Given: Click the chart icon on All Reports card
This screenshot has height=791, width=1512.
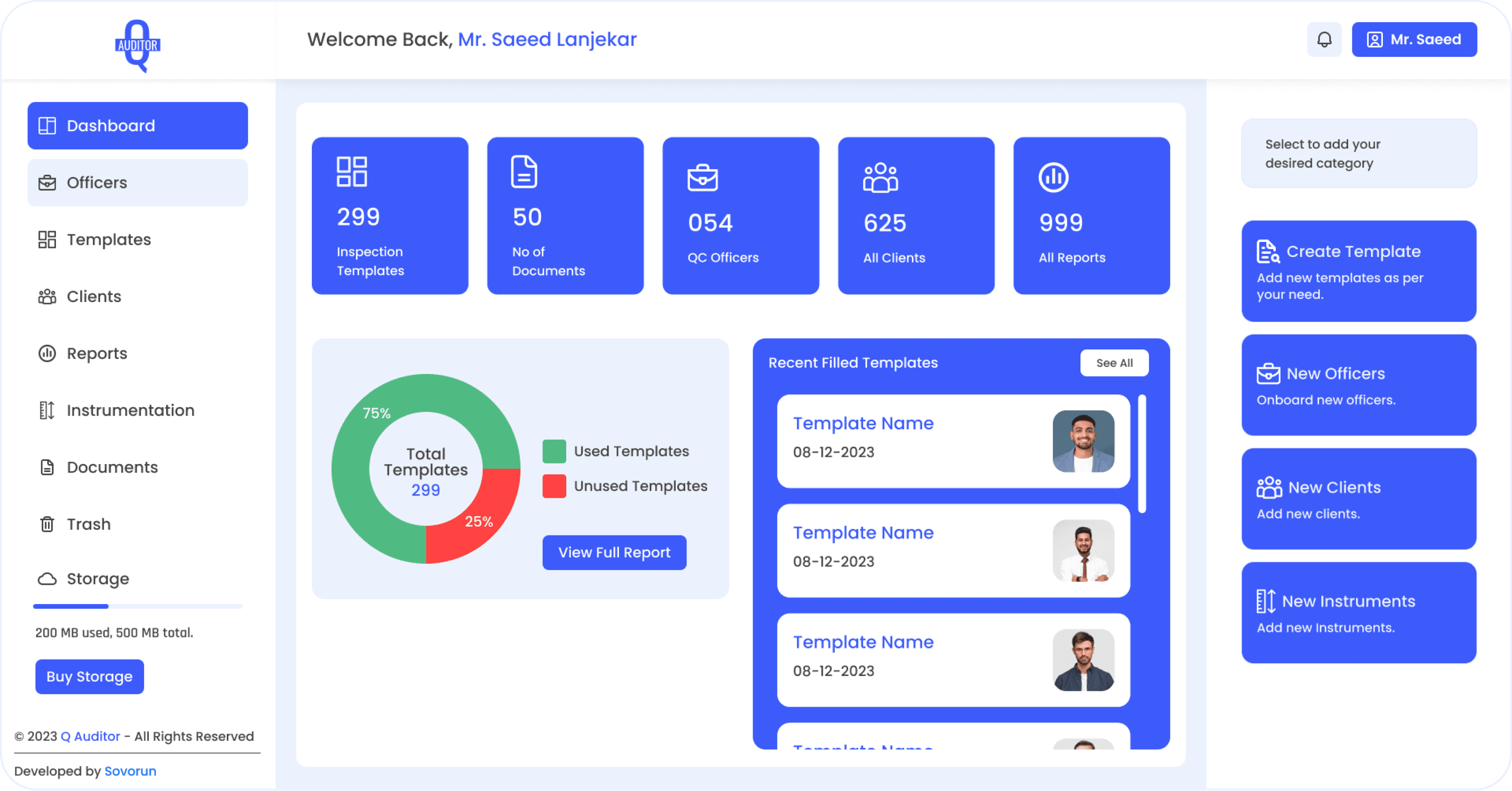Looking at the screenshot, I should click(x=1053, y=178).
